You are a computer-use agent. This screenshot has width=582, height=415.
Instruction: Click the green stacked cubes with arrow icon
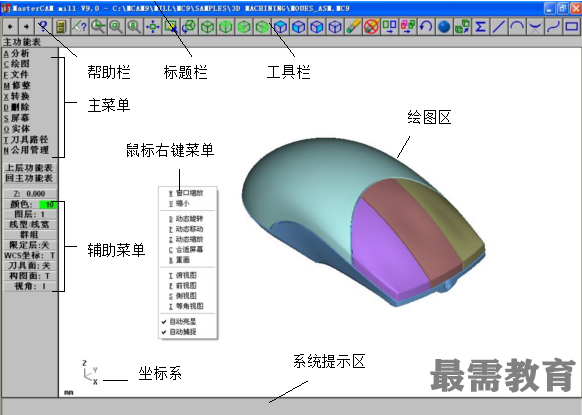pos(462,27)
